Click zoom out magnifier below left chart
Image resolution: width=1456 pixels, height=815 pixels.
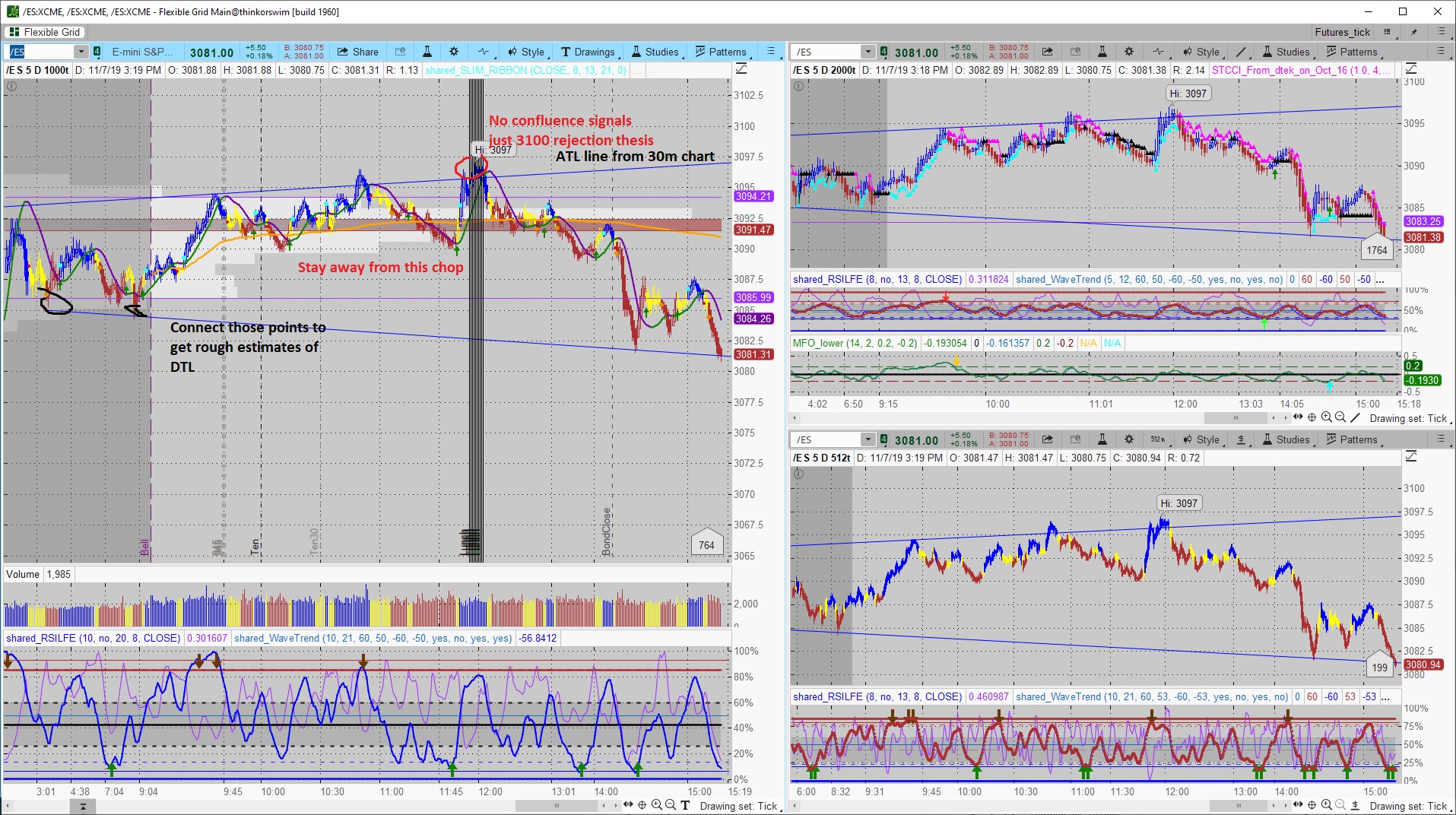click(x=671, y=805)
